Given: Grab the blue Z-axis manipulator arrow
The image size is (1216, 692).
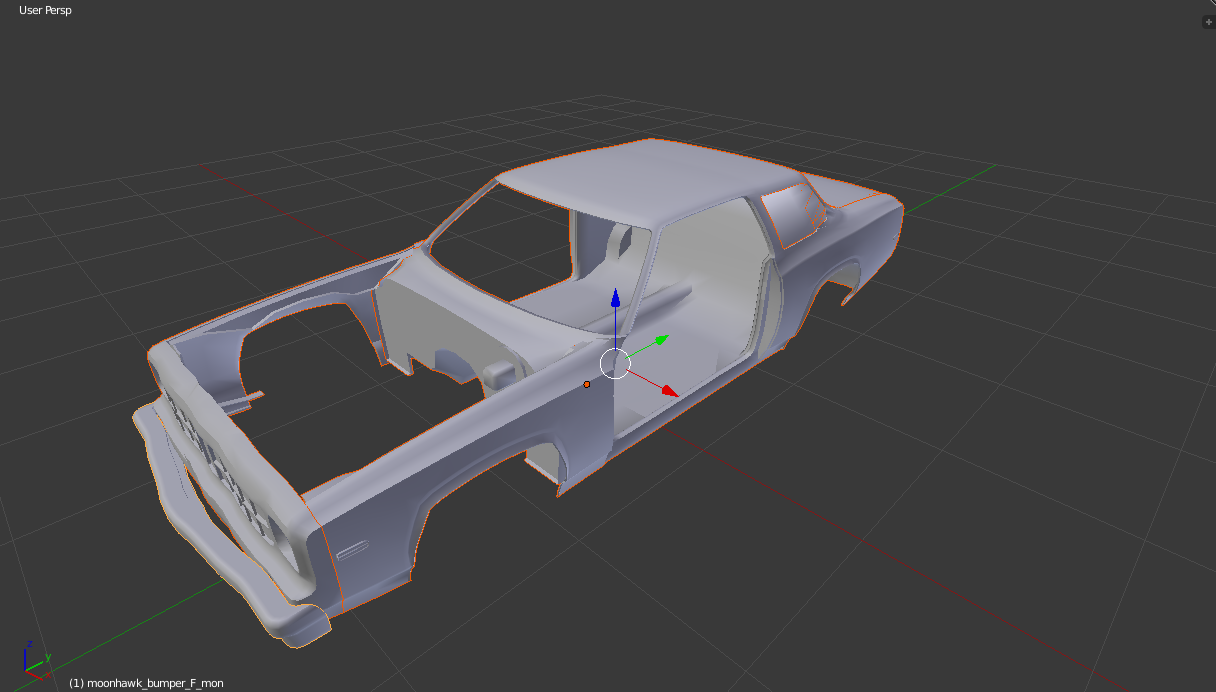Looking at the screenshot, I should [616, 298].
